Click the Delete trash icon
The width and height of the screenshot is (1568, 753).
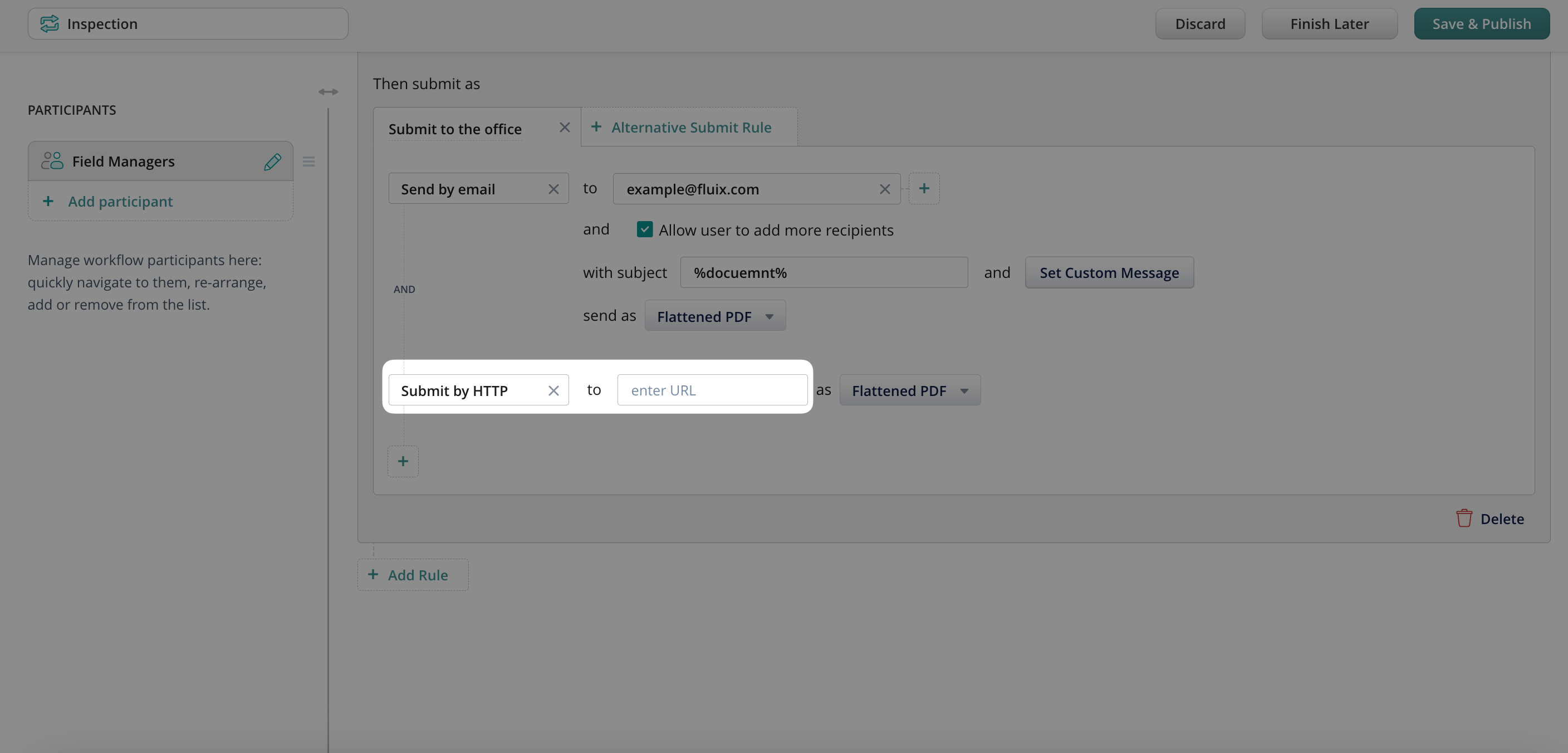pos(1464,519)
